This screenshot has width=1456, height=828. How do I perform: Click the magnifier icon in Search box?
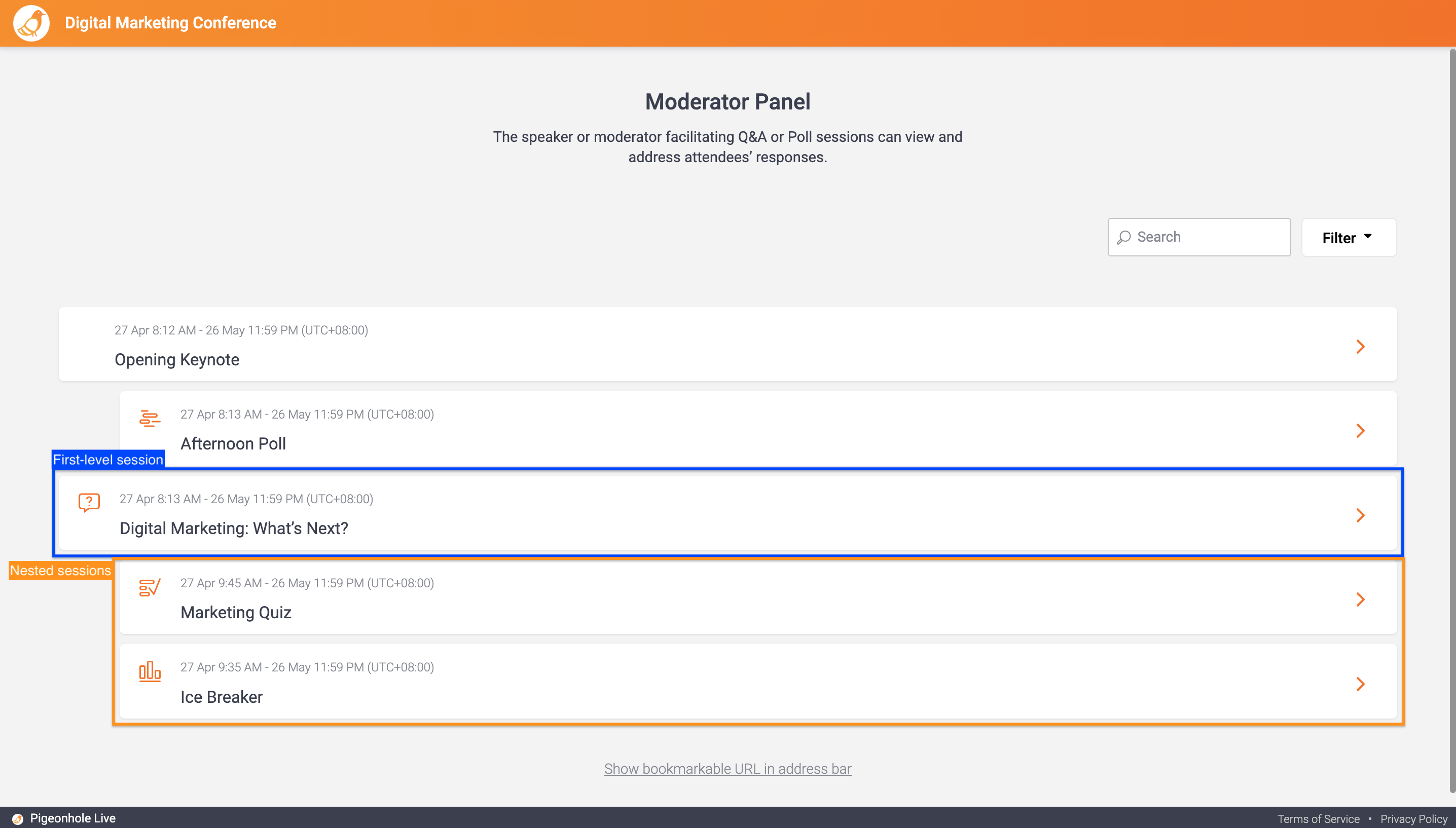click(x=1124, y=237)
